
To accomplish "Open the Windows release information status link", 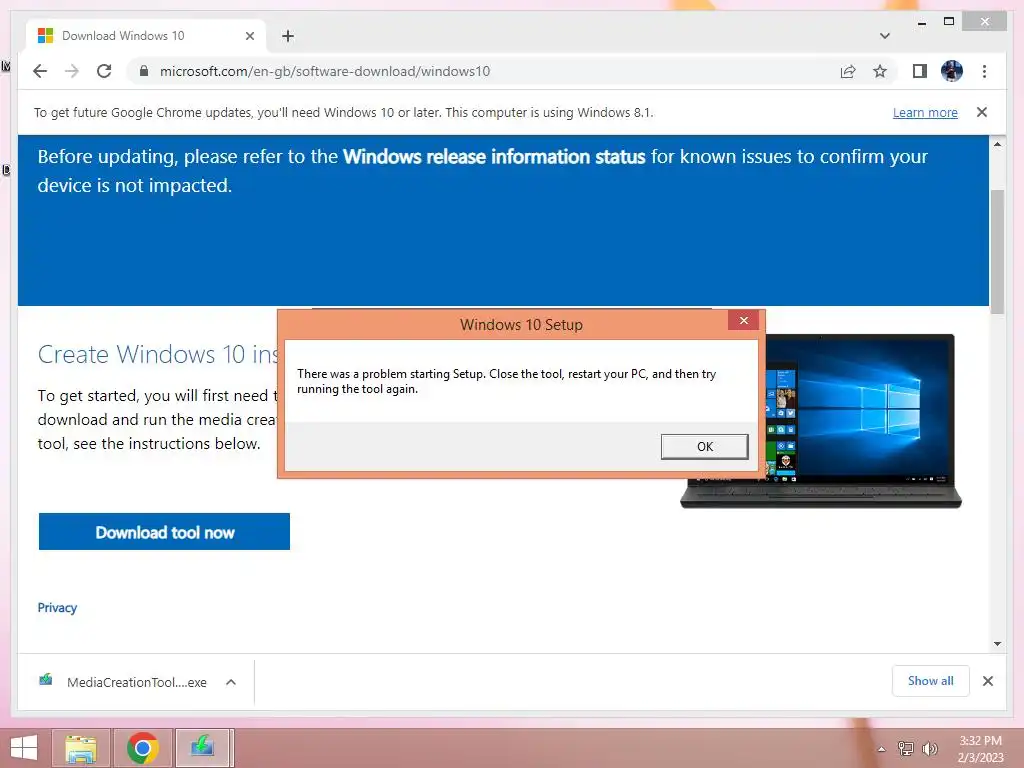I will point(494,157).
